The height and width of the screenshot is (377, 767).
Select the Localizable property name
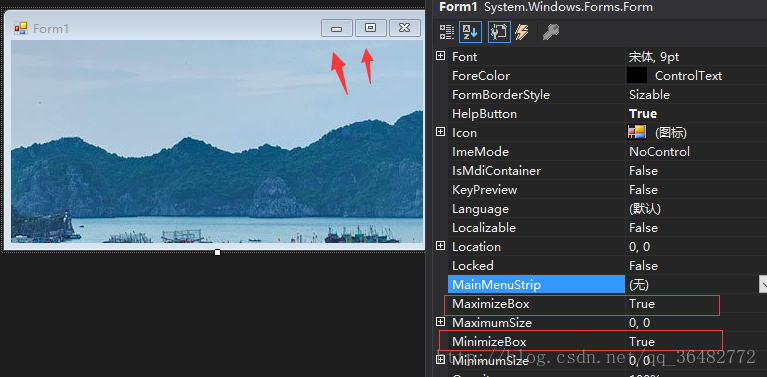click(x=484, y=228)
